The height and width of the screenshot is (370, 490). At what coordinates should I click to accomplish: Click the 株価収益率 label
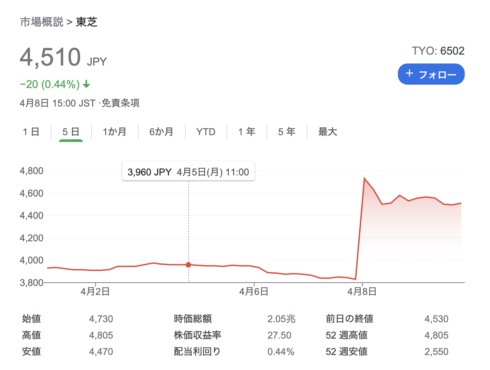[197, 335]
